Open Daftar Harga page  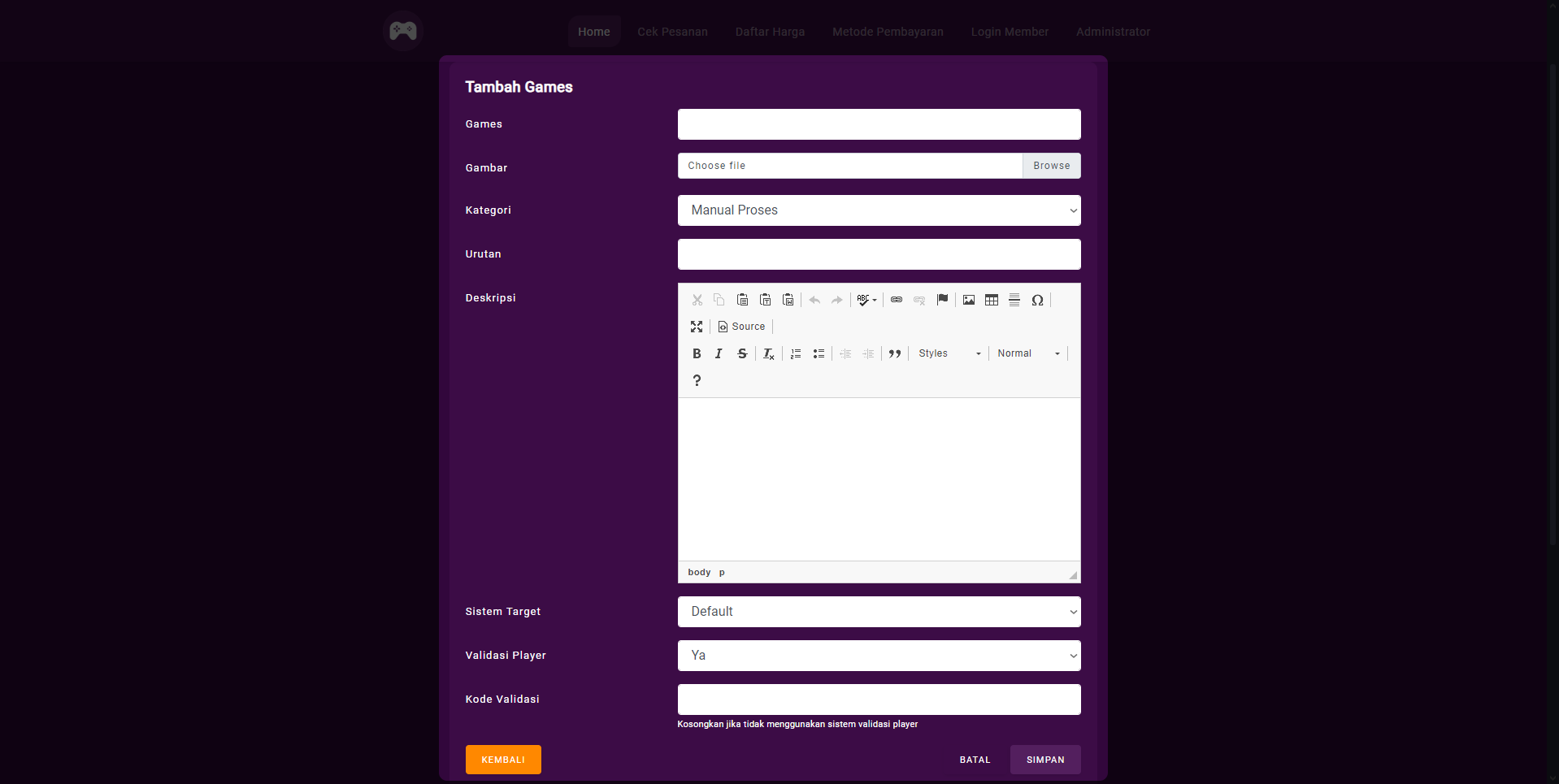770,32
